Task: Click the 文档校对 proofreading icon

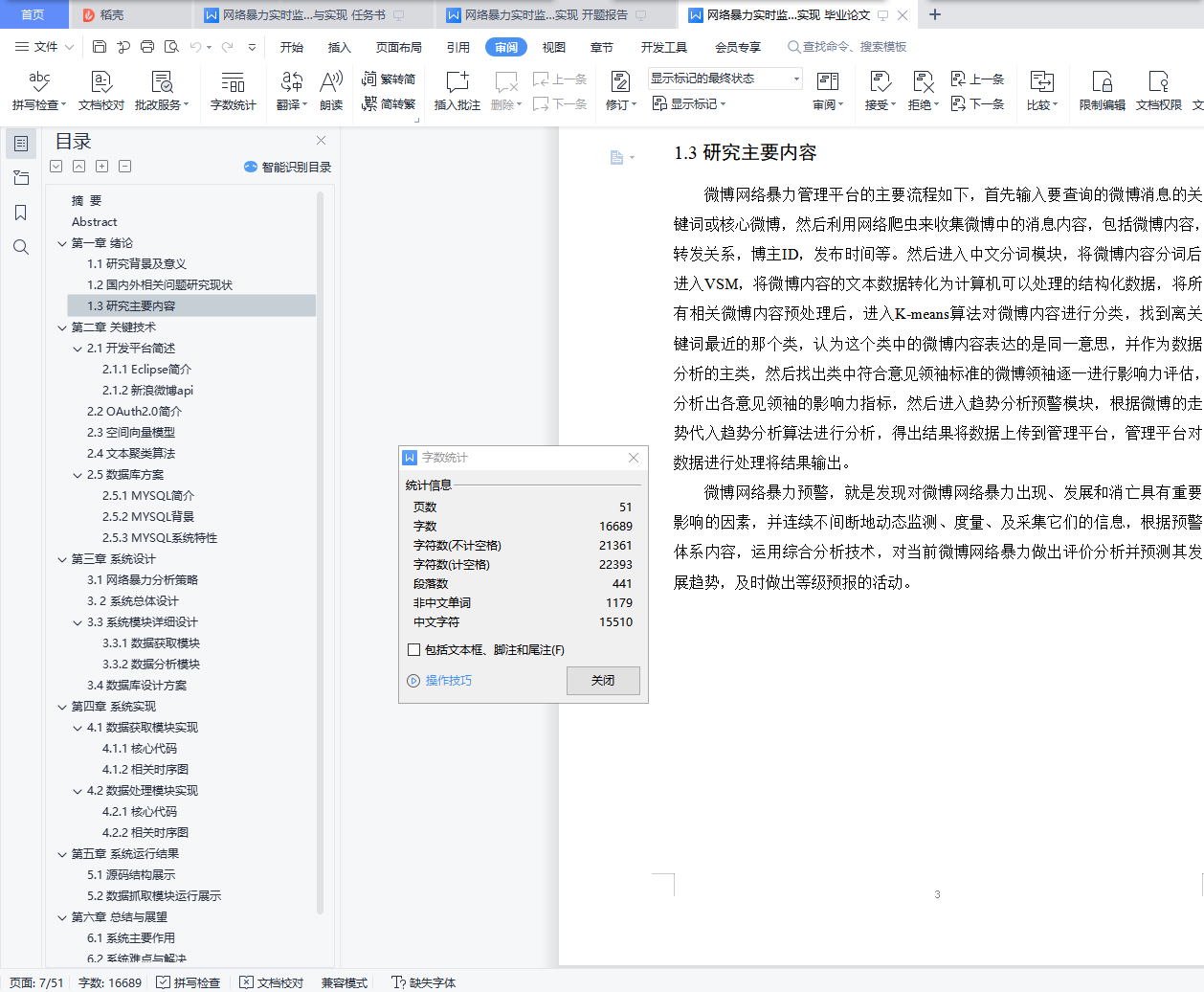Action: (x=101, y=91)
